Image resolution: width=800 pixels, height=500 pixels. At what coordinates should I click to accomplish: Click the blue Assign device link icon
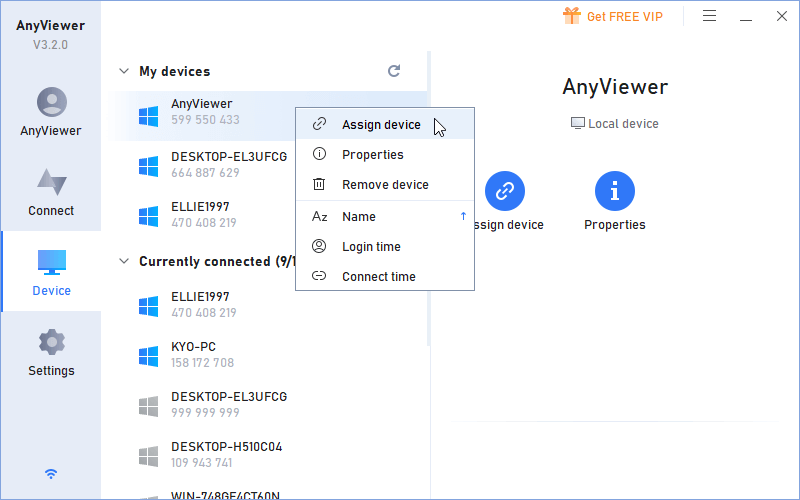(x=505, y=190)
